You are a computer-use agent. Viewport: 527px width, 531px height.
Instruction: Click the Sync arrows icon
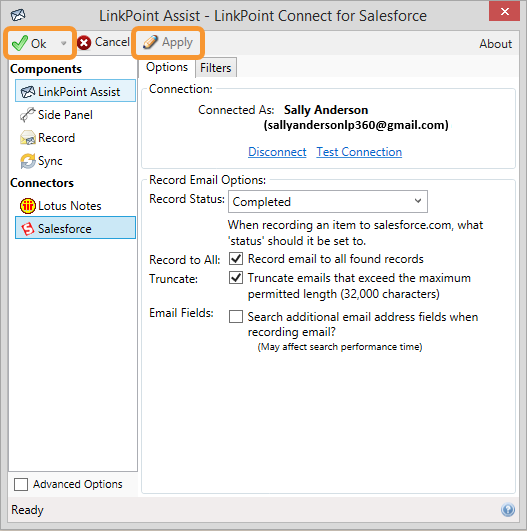pos(28,161)
